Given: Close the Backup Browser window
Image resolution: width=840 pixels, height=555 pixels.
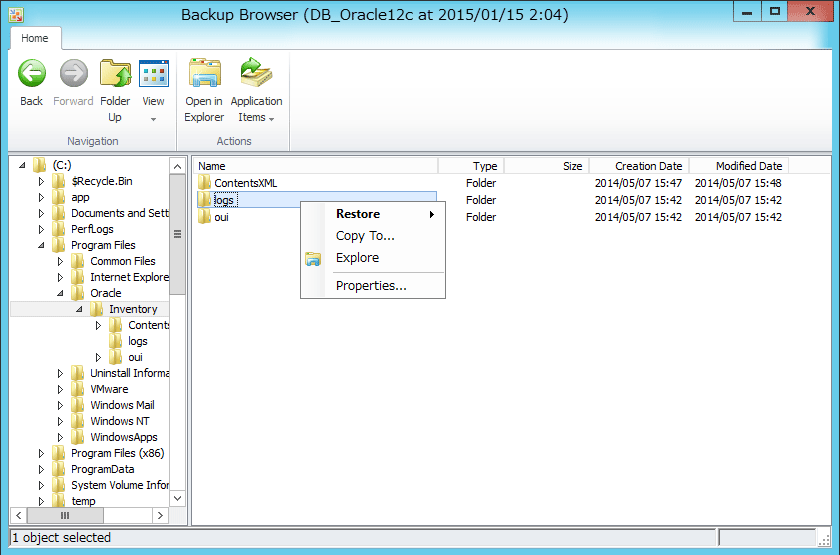Looking at the screenshot, I should tap(810, 12).
